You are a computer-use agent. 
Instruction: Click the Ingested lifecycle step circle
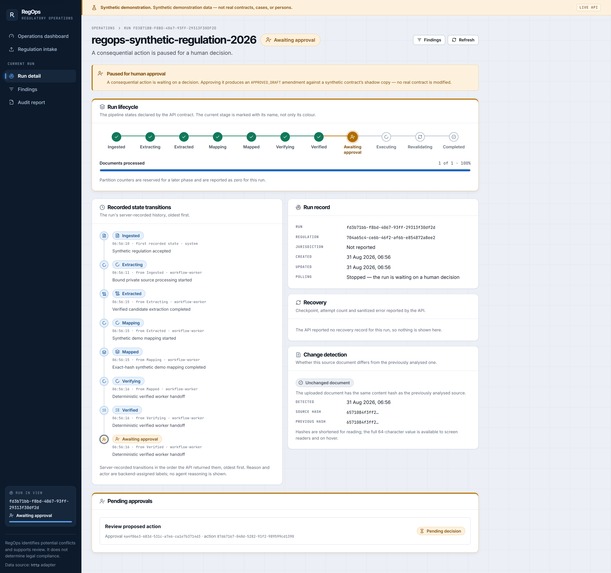point(117,137)
